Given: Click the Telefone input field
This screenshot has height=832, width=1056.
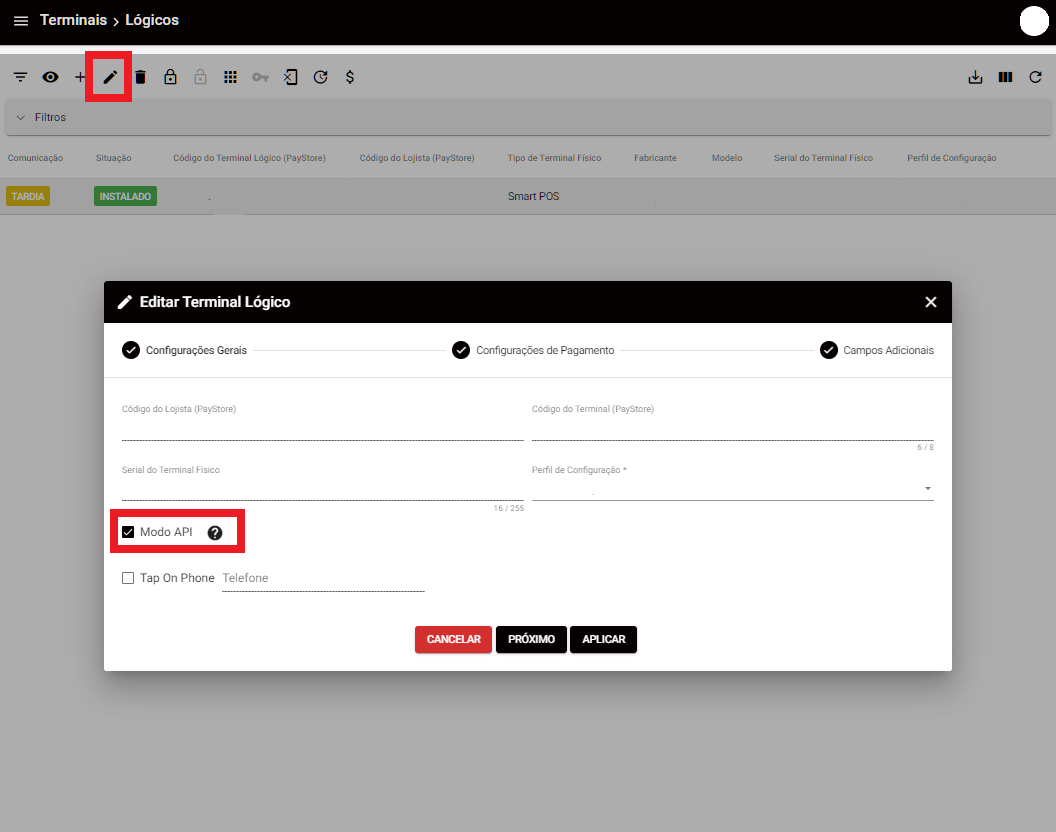Looking at the screenshot, I should pyautogui.click(x=322, y=578).
